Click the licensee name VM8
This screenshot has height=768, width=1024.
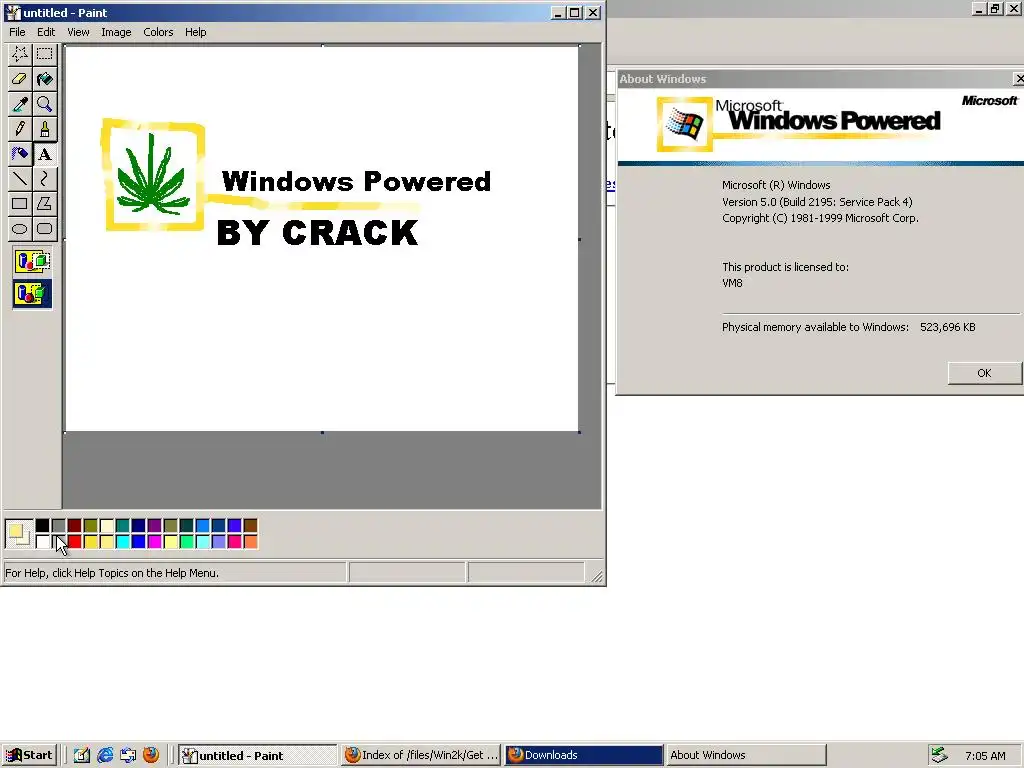tap(732, 283)
